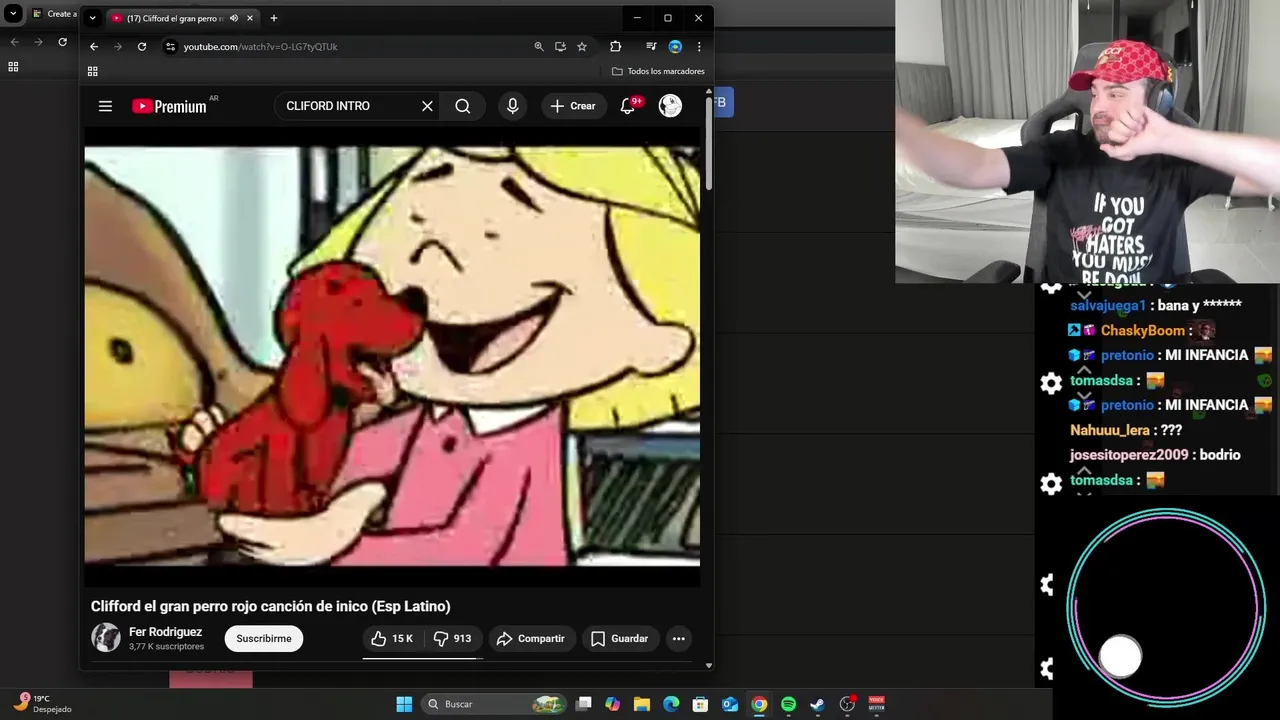Open the Fer Rodriguez channel name link
The width and height of the screenshot is (1280, 720).
pyautogui.click(x=165, y=632)
